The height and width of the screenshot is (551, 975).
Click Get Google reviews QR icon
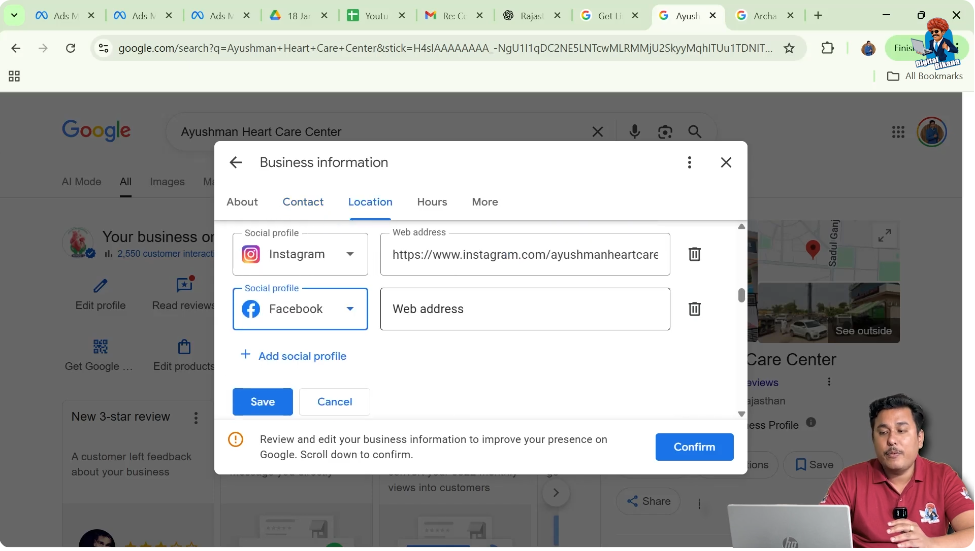point(100,346)
